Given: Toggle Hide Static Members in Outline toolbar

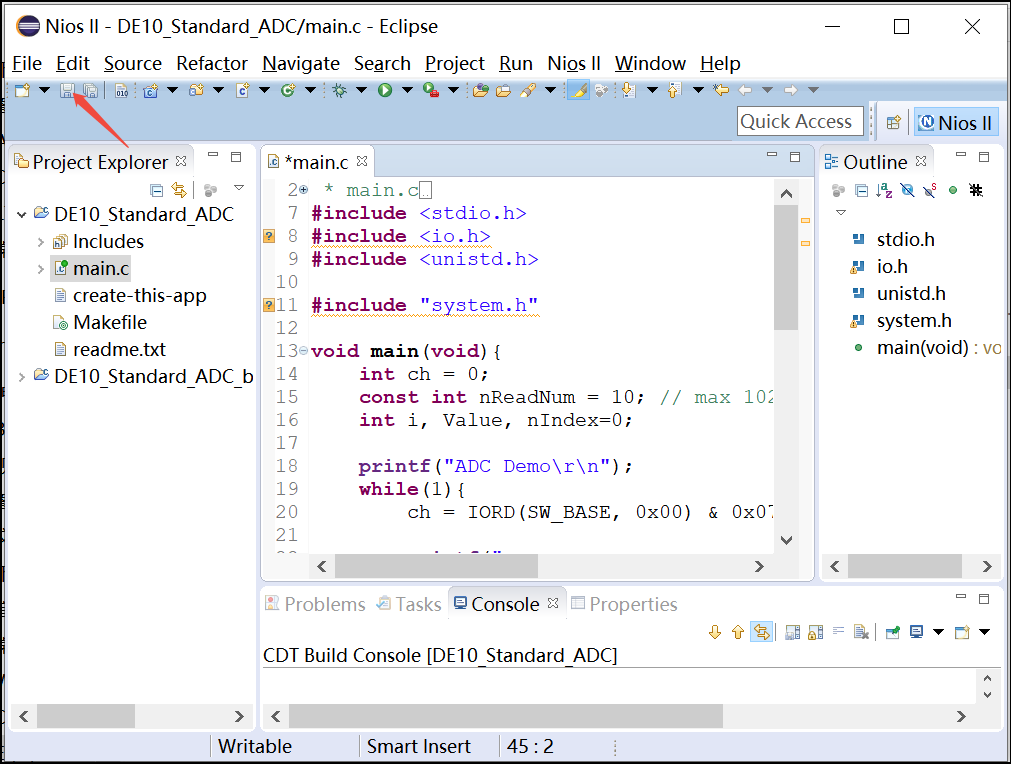Looking at the screenshot, I should [x=930, y=190].
